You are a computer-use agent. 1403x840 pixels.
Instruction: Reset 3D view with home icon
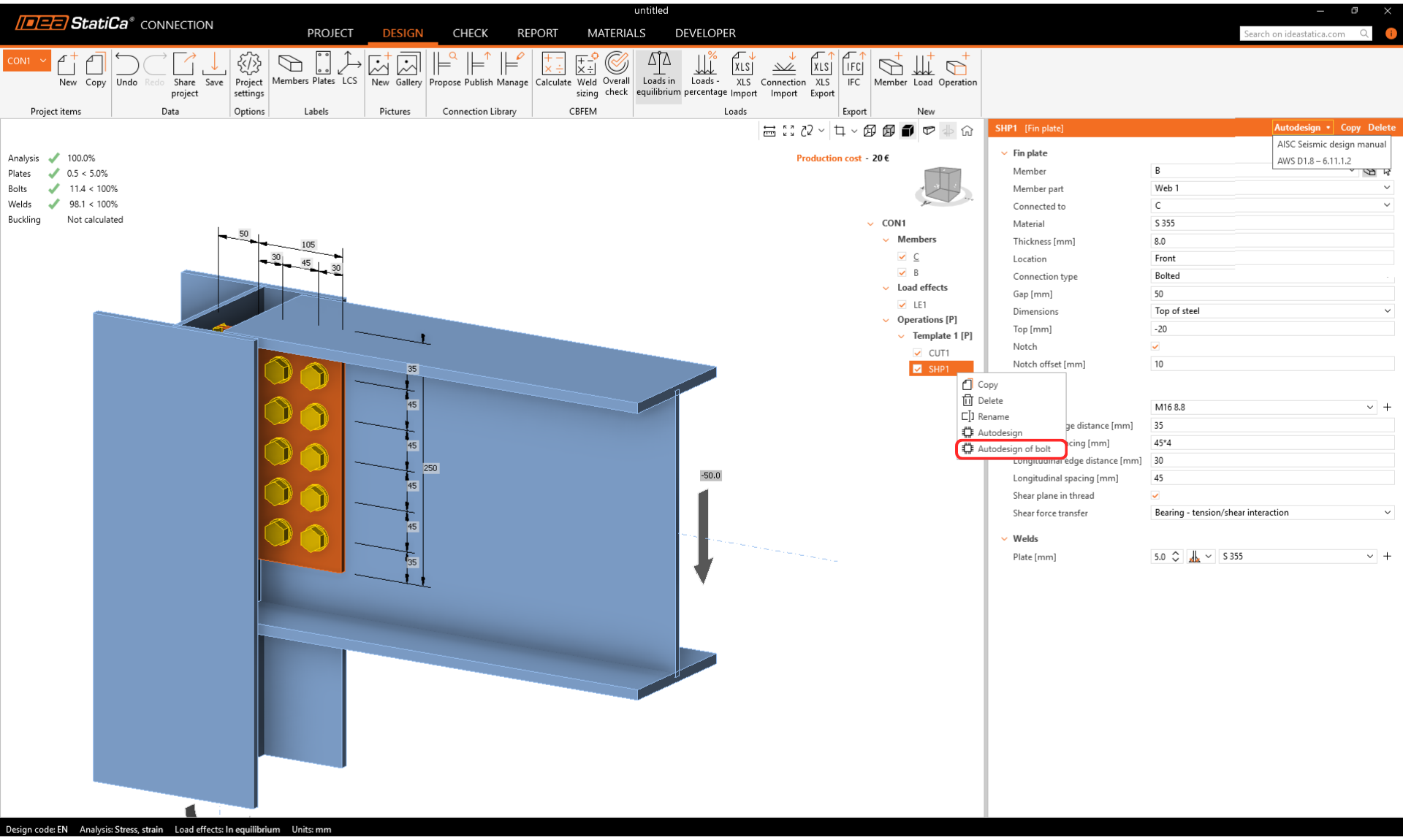pyautogui.click(x=967, y=131)
